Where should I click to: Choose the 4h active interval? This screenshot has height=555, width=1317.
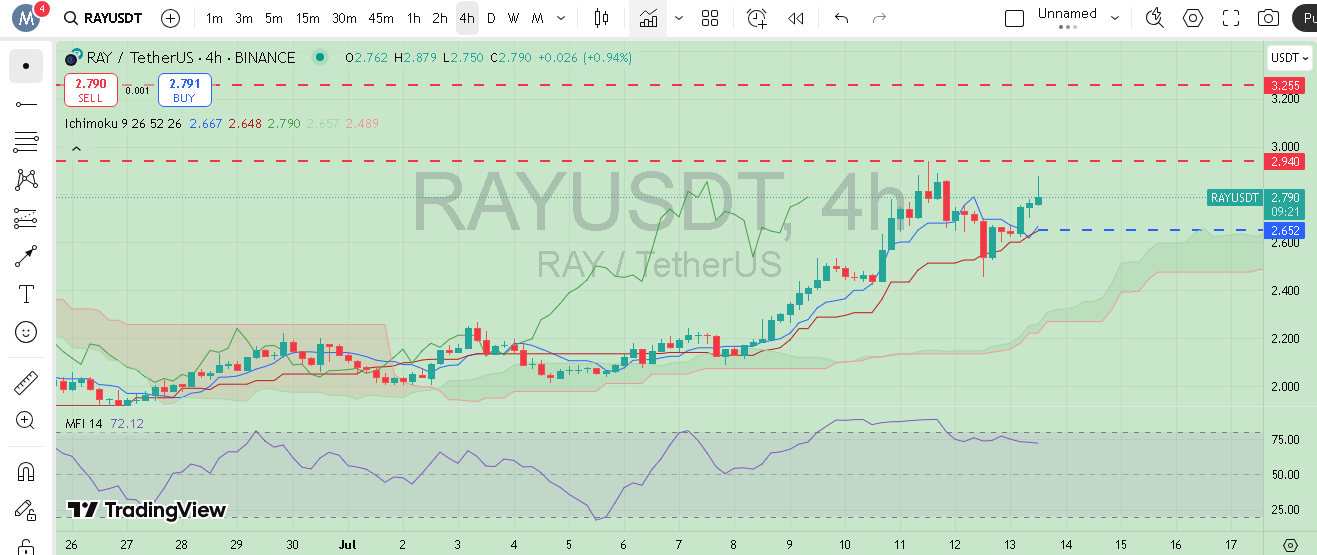[x=467, y=18]
